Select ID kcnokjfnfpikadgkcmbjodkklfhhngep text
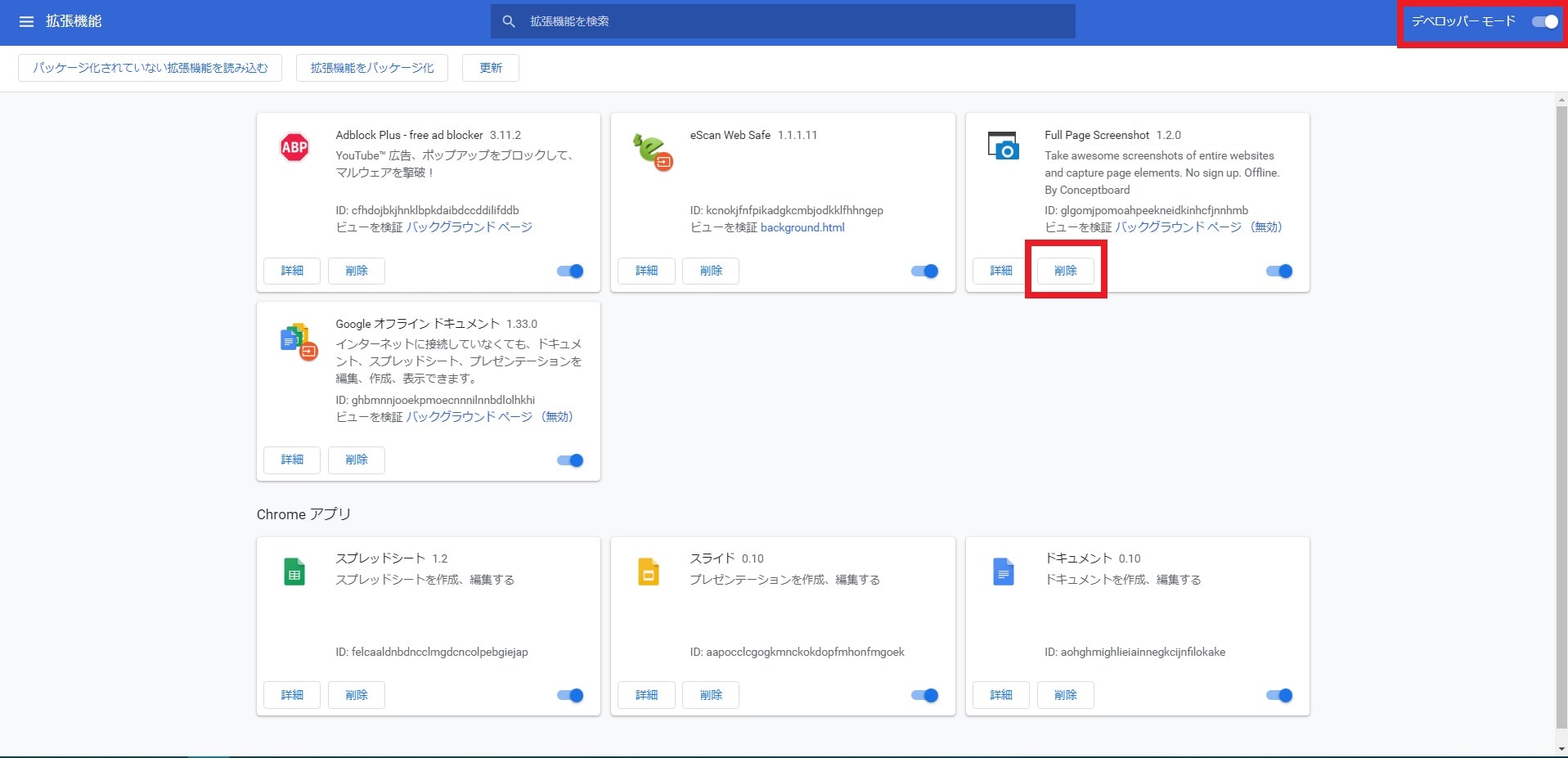Screen dimensions: 1568x758 coord(787,210)
